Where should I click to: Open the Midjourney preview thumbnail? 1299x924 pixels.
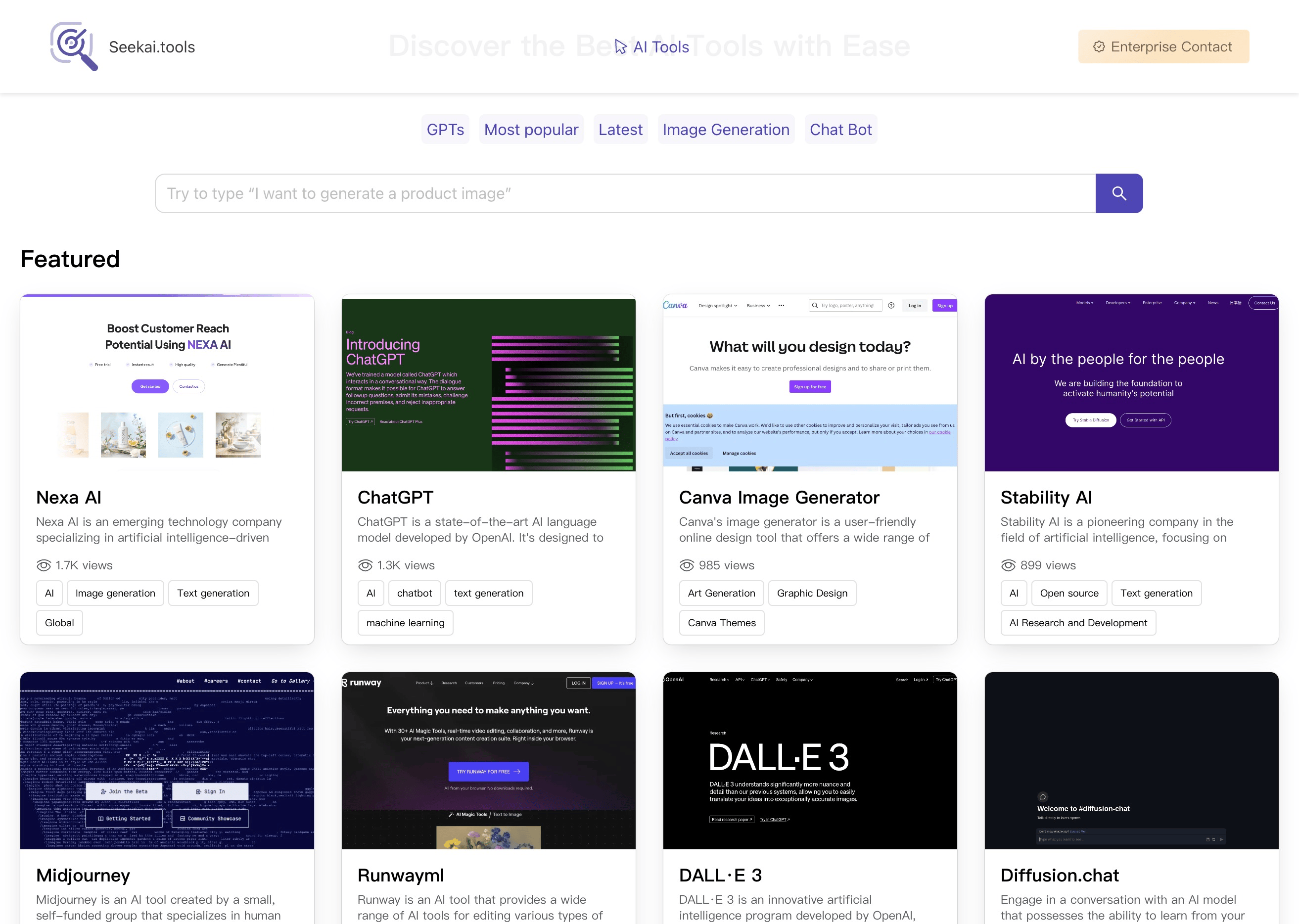[167, 761]
